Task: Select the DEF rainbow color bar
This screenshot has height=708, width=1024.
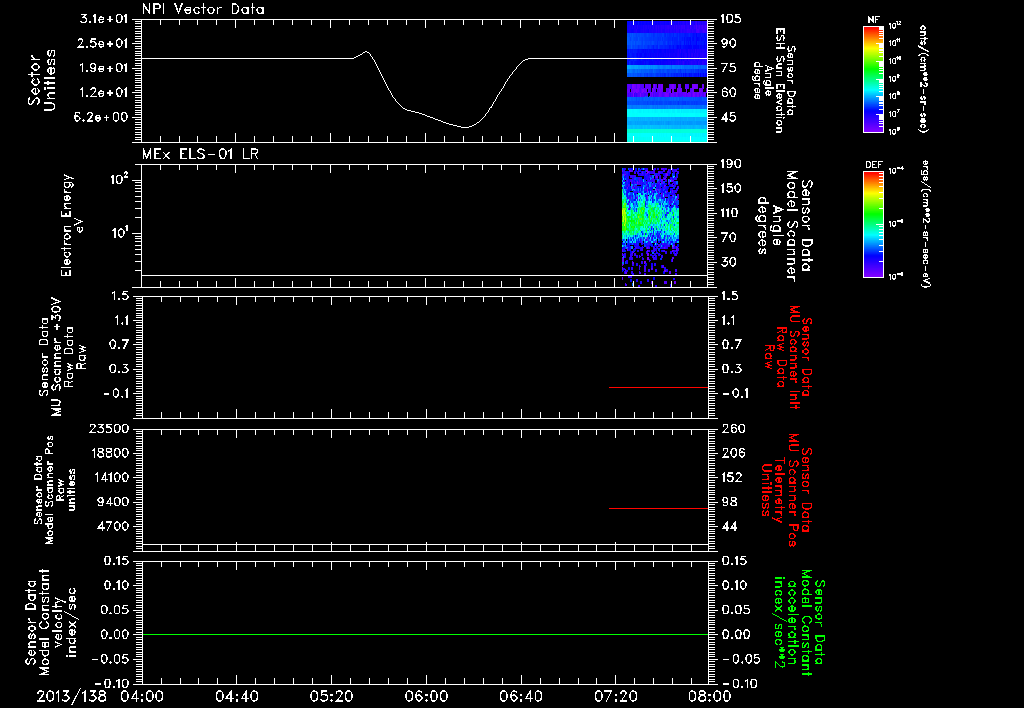Action: click(x=873, y=224)
